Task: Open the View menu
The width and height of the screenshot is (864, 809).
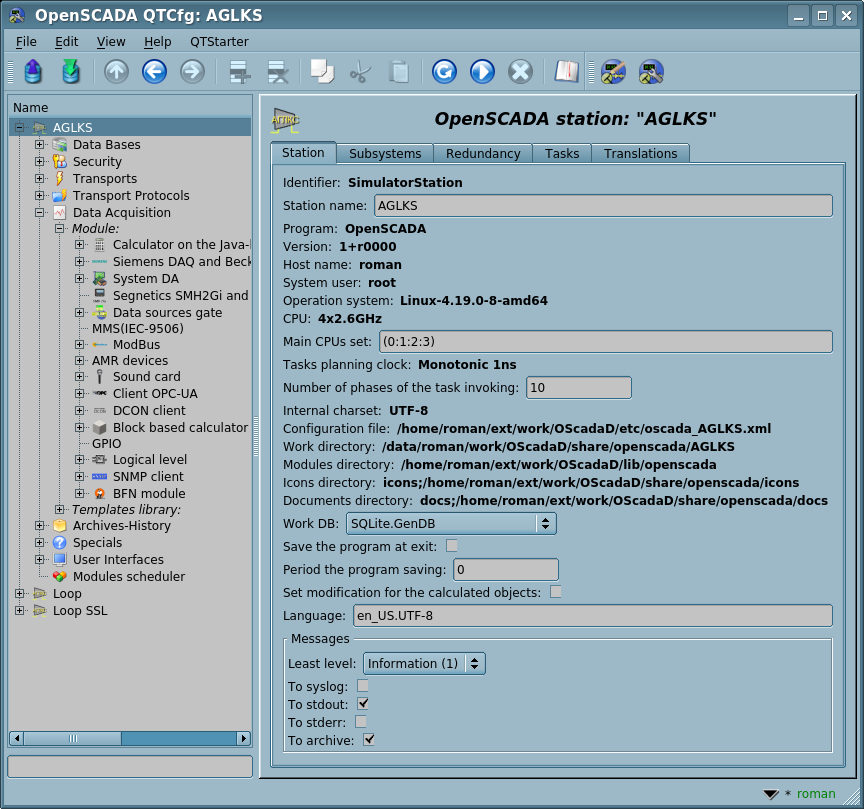Action: 111,42
